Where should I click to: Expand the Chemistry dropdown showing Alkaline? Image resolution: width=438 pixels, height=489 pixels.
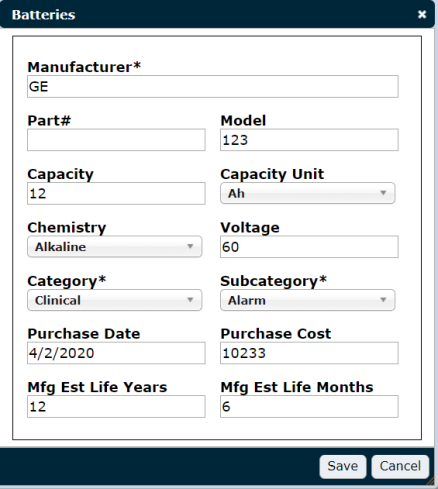(115, 247)
